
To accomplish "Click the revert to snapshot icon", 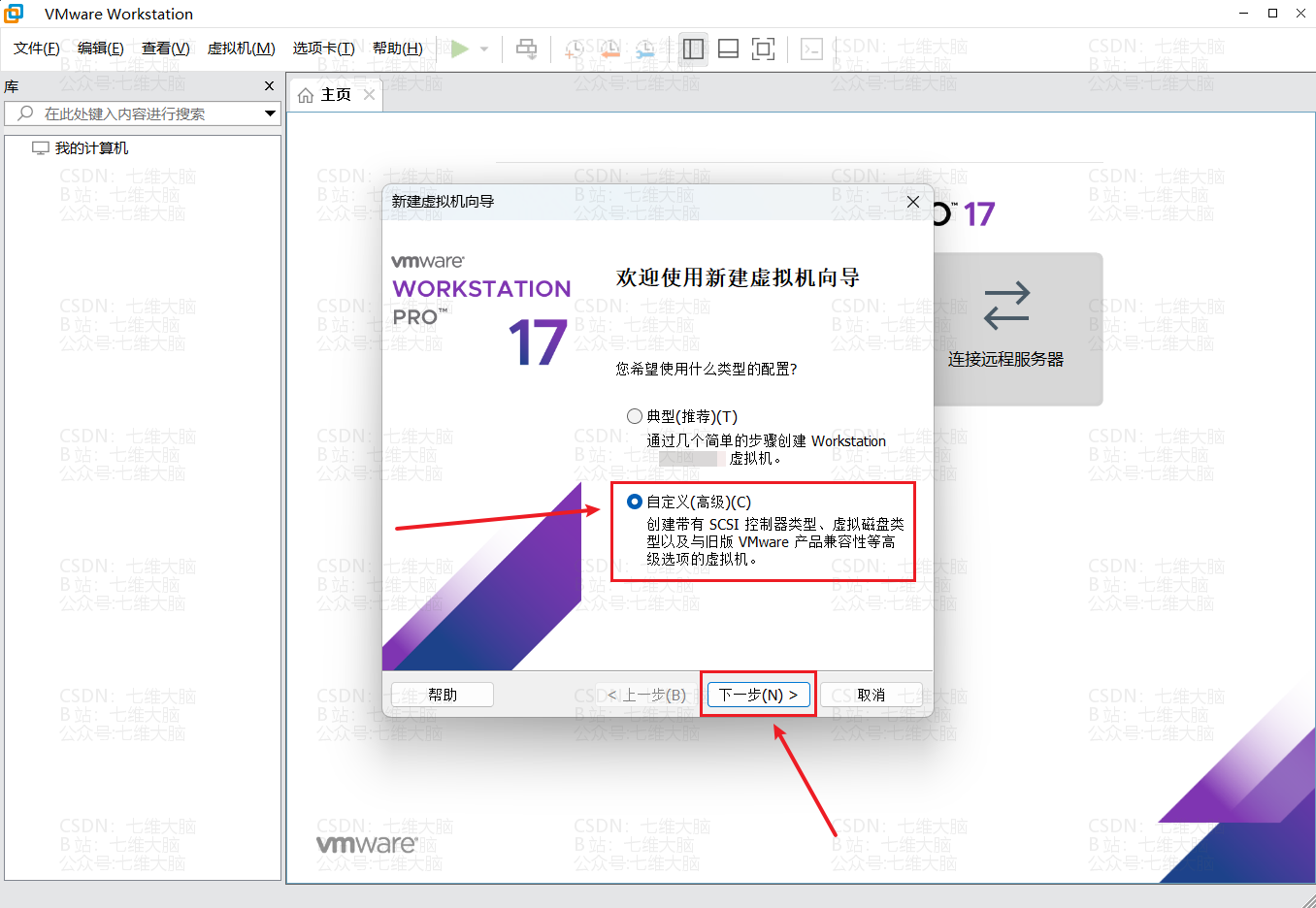I will click(609, 49).
